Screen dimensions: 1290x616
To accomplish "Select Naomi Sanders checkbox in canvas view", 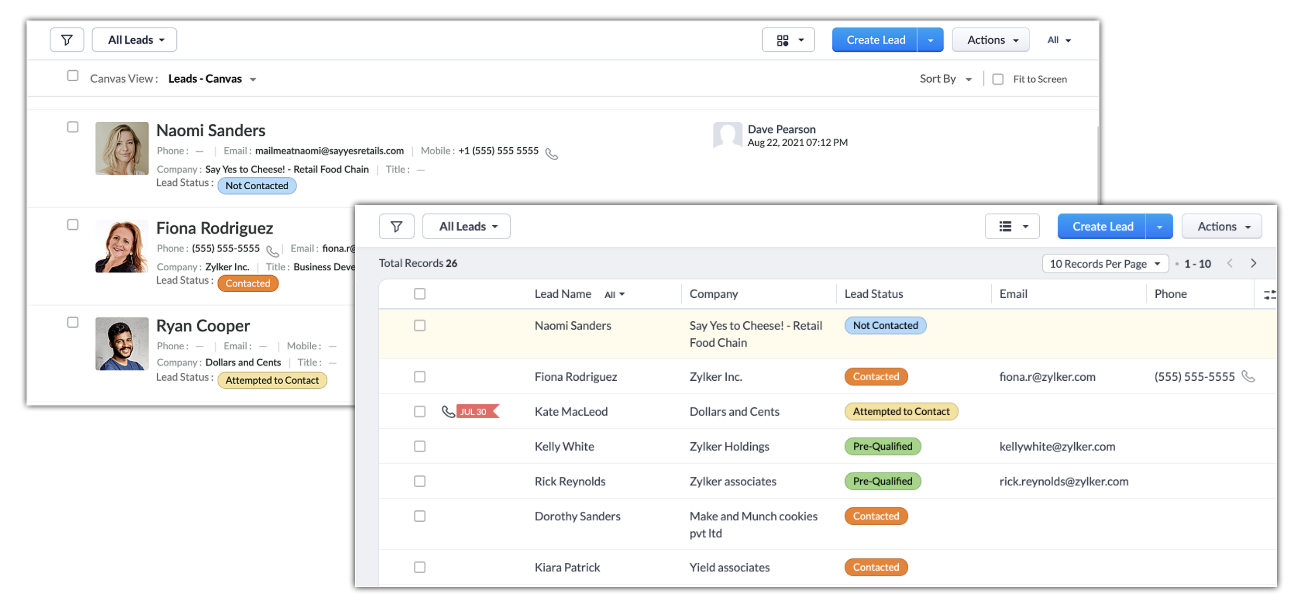I will pos(72,127).
